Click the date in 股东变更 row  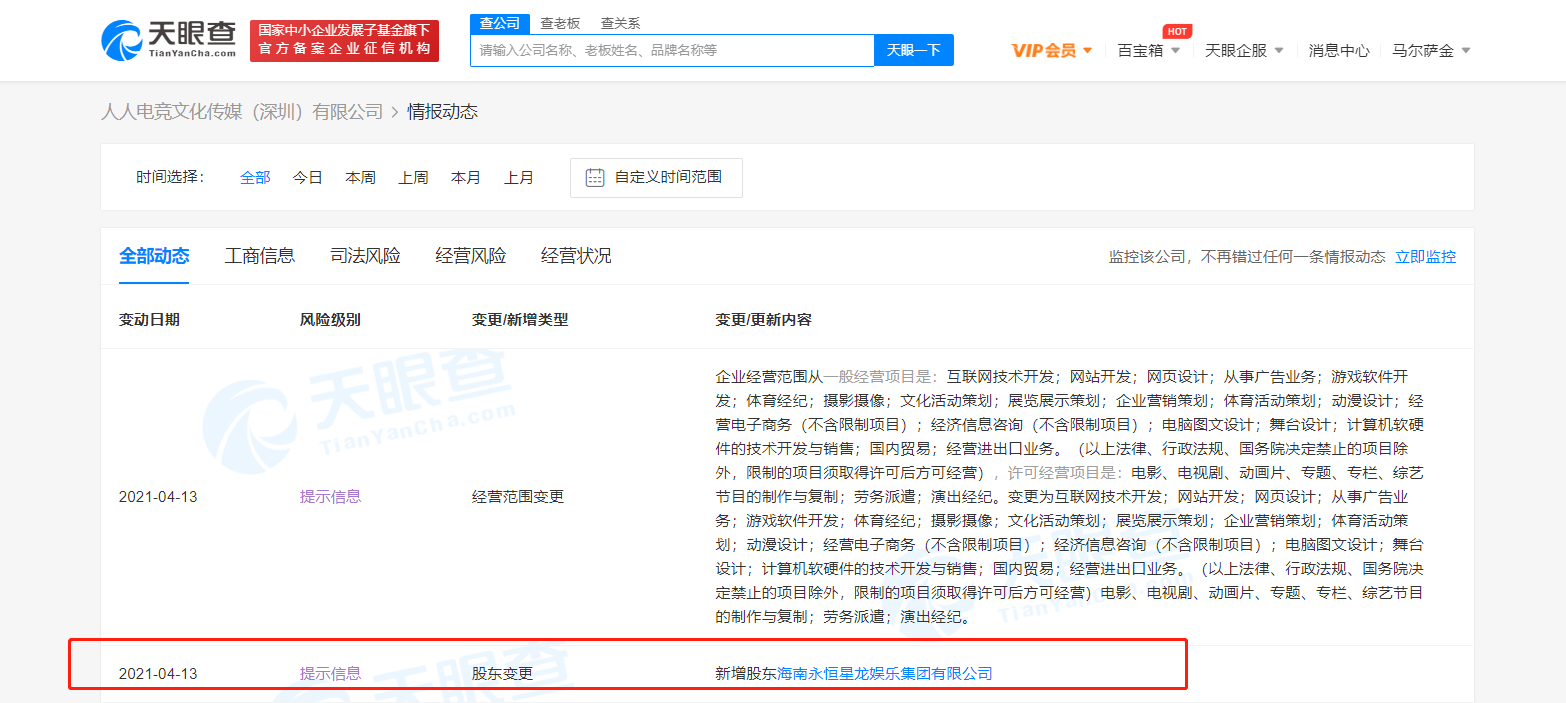[158, 674]
